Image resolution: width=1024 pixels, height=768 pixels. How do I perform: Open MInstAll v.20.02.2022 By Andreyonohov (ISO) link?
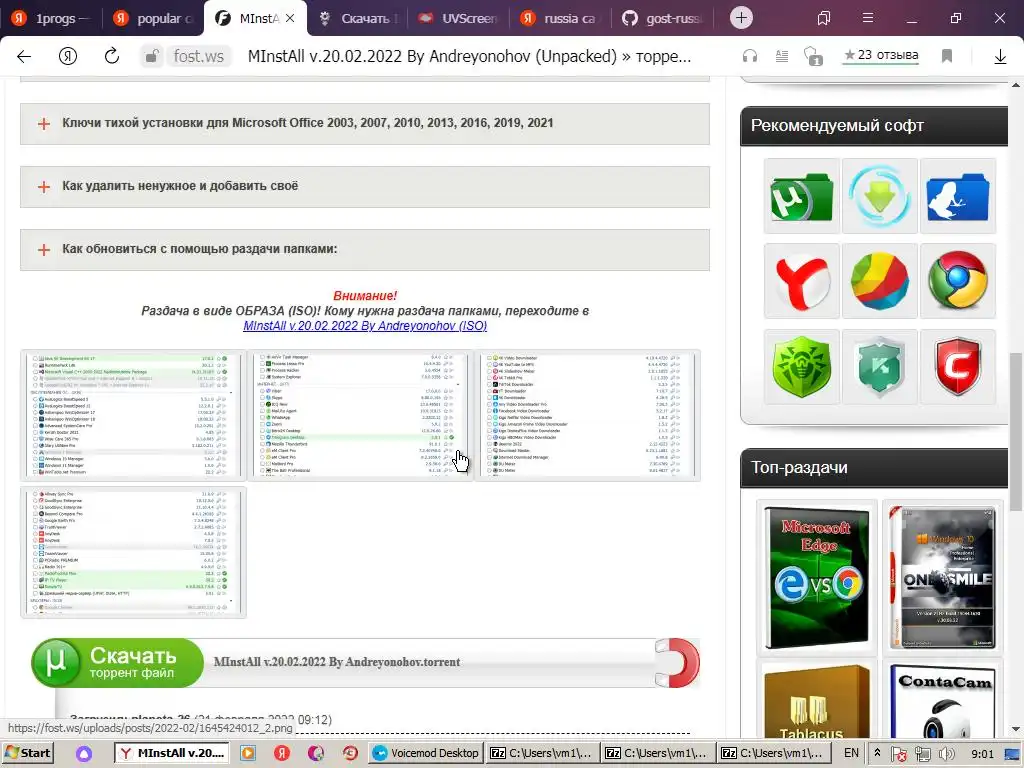pyautogui.click(x=365, y=325)
